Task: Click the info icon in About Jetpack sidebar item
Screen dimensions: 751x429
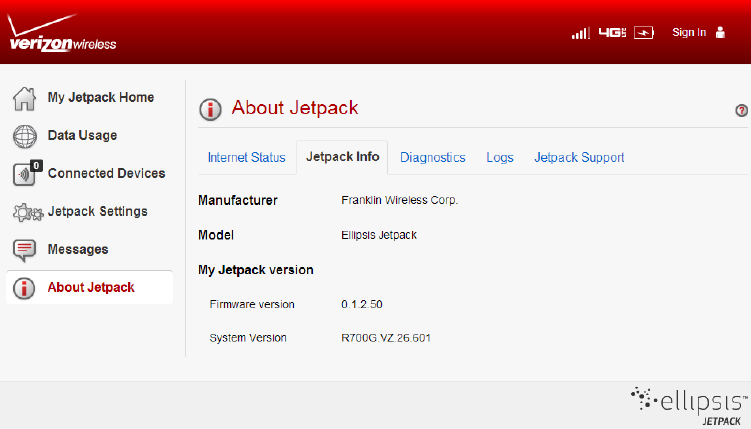Action: (24, 288)
